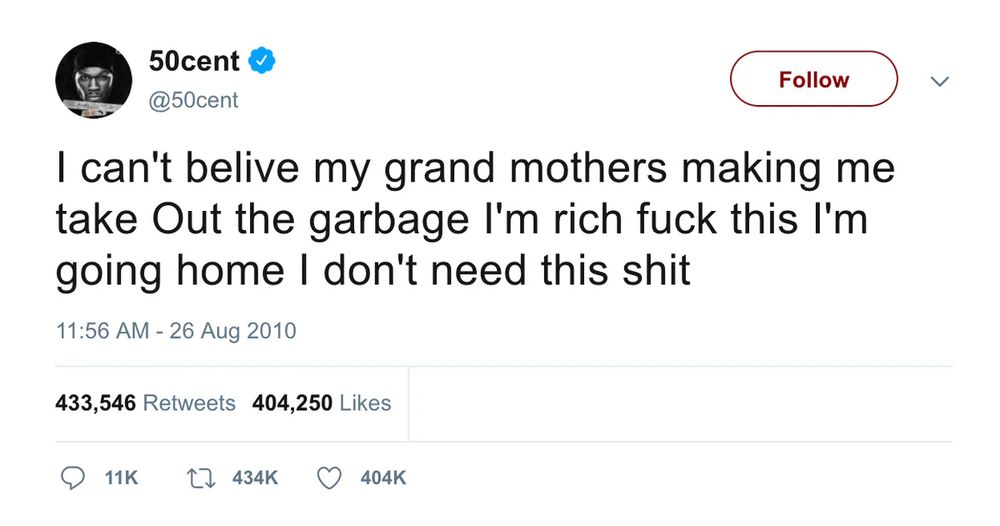This screenshot has width=1000, height=526.
Task: Click the 404,250 likes number
Action: (294, 403)
